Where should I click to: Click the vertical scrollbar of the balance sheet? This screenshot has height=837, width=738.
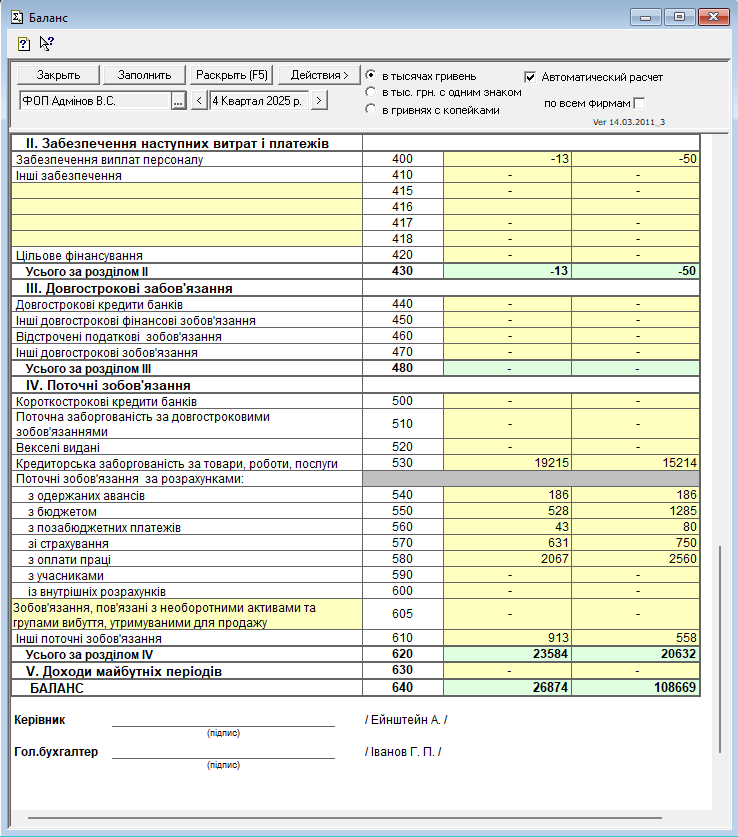point(719,648)
